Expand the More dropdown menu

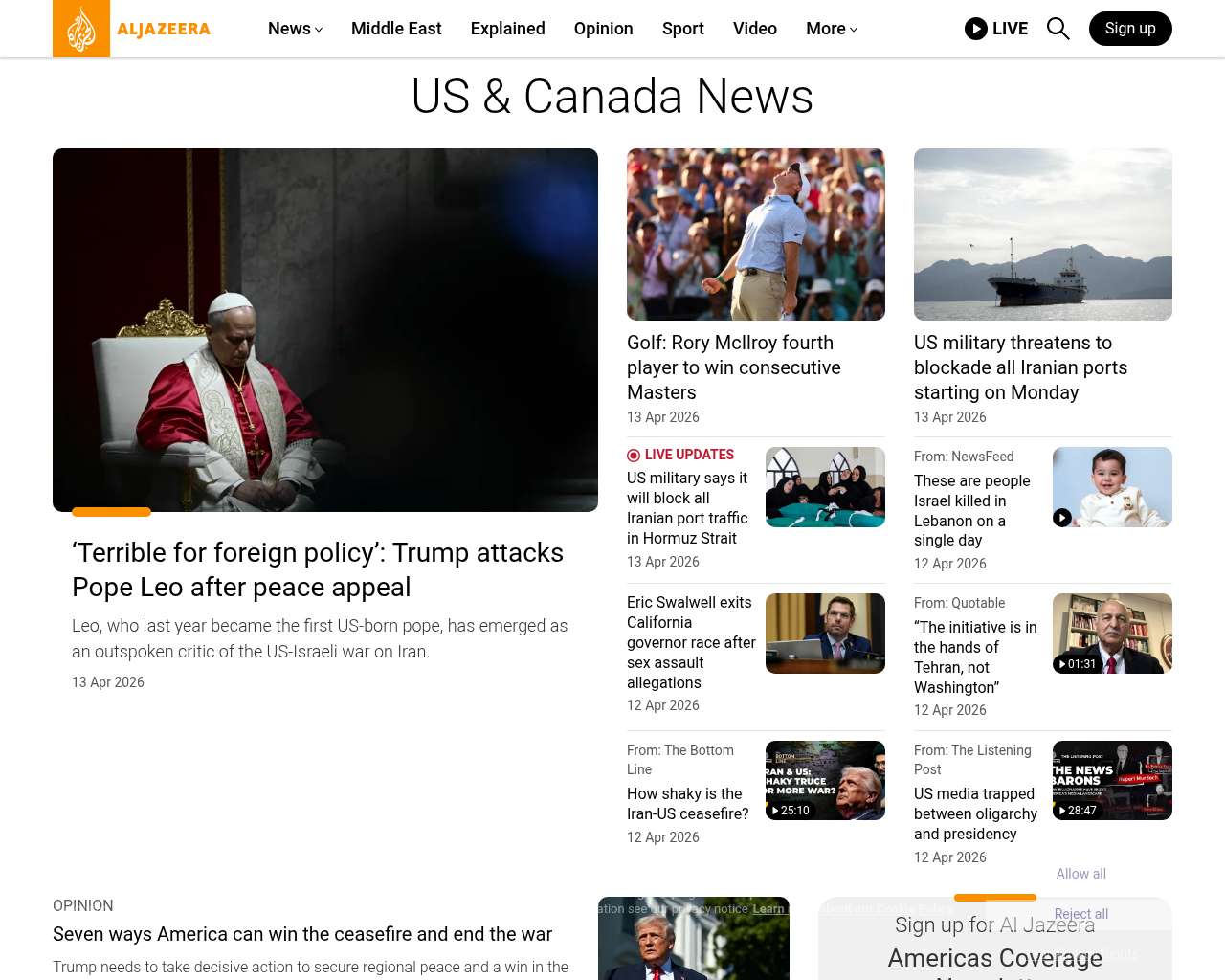[831, 29]
